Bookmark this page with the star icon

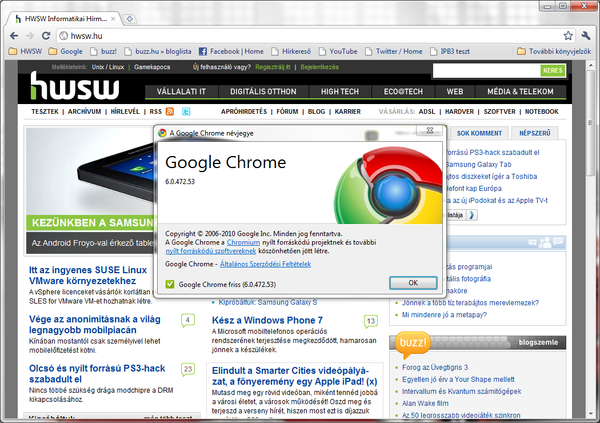(568, 36)
